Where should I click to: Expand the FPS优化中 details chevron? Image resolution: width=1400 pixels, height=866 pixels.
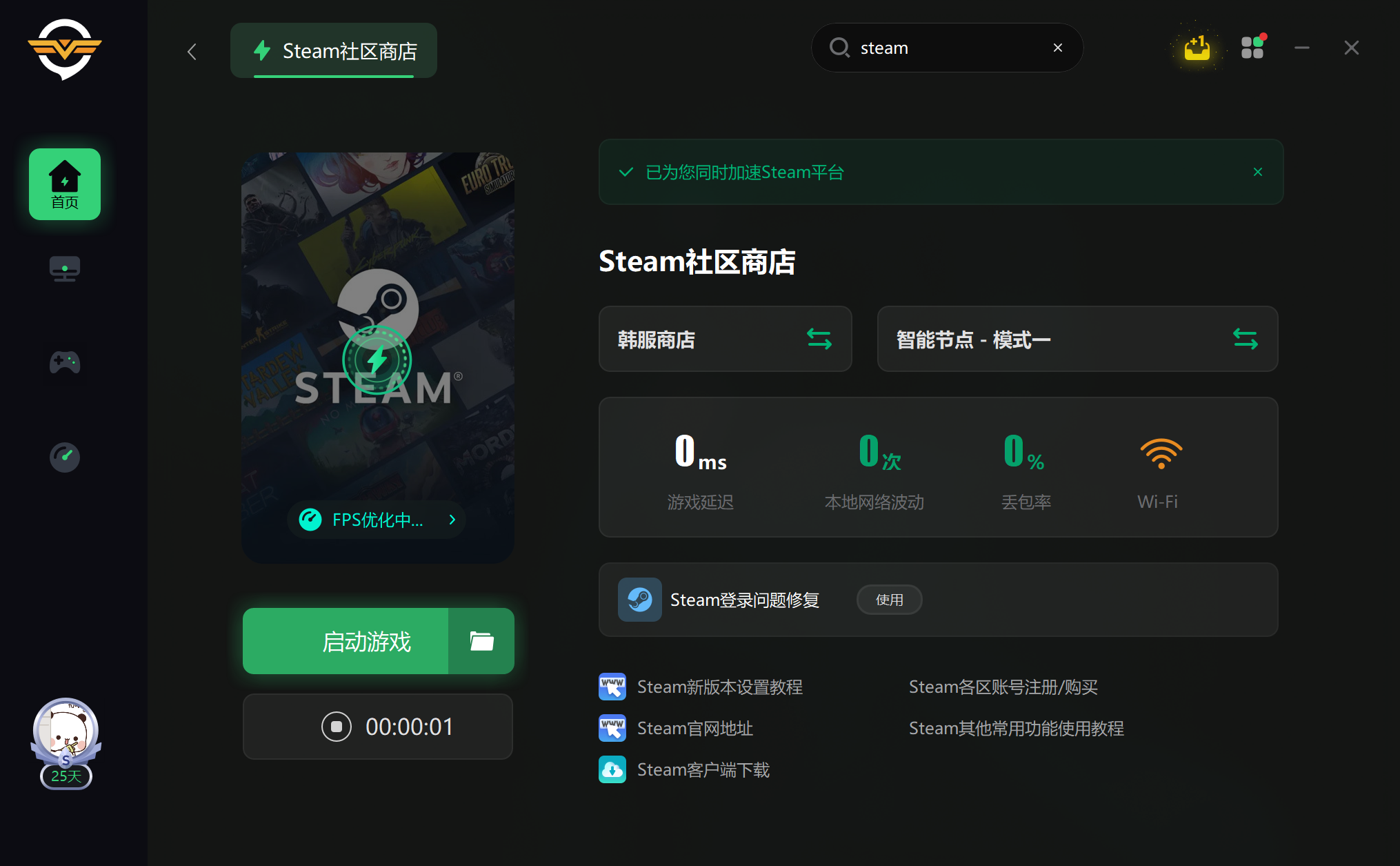click(x=452, y=520)
